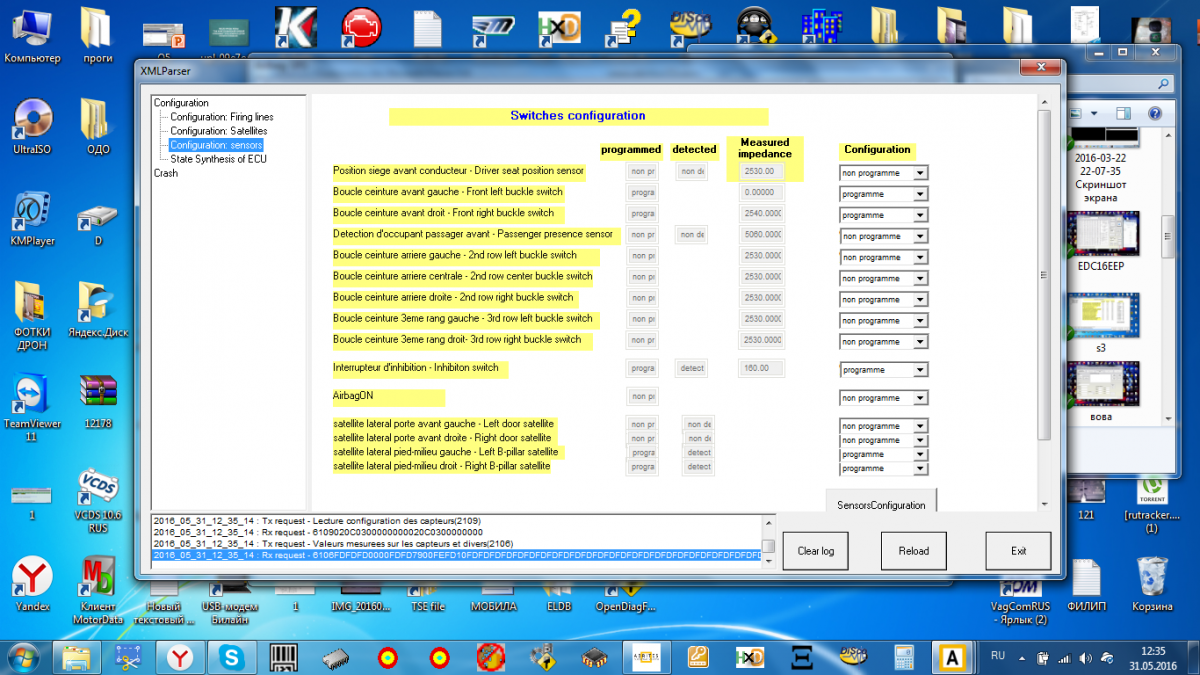Click Inhibition switch measured impedance field 160.00

pyautogui.click(x=762, y=369)
